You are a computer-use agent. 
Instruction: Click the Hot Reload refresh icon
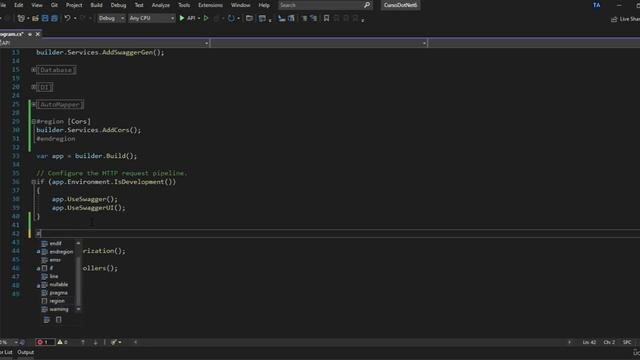tap(231, 18)
